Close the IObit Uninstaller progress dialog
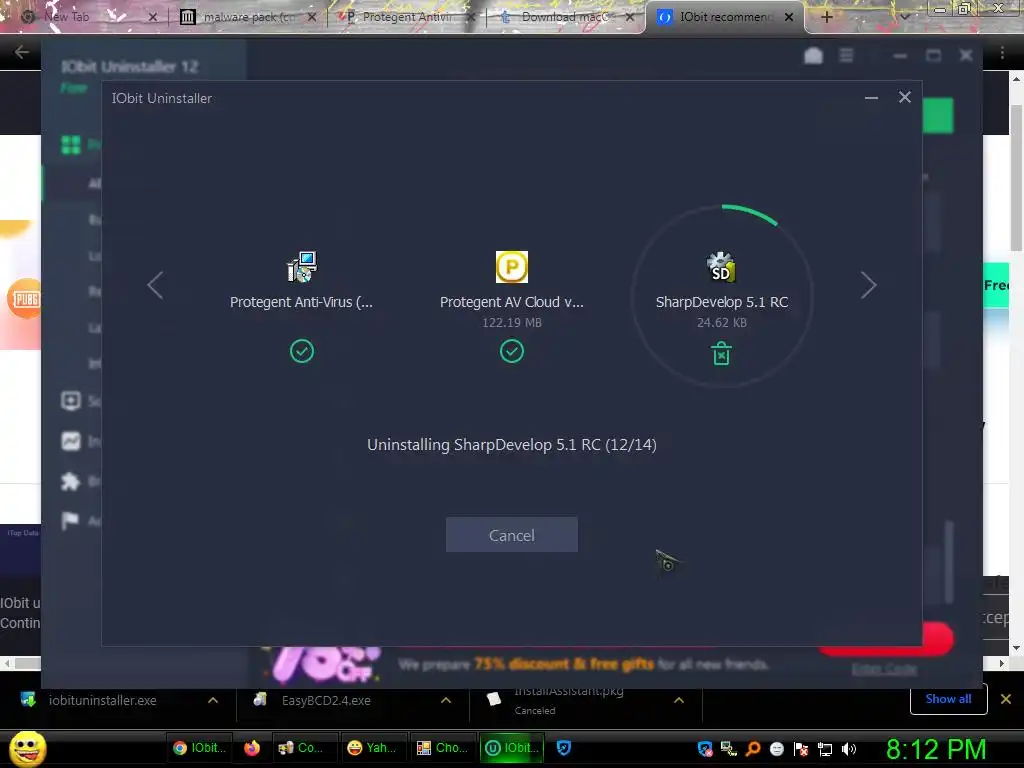 (904, 97)
